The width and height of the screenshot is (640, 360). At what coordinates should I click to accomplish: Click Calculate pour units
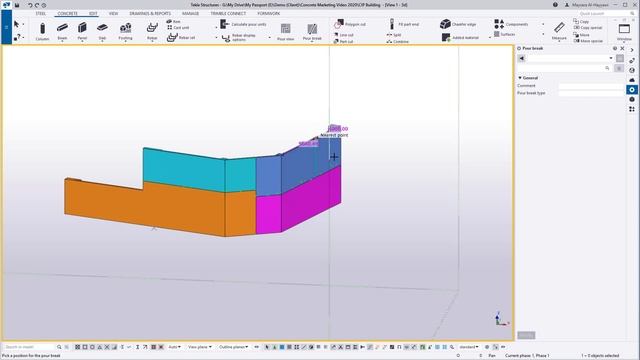(243, 24)
